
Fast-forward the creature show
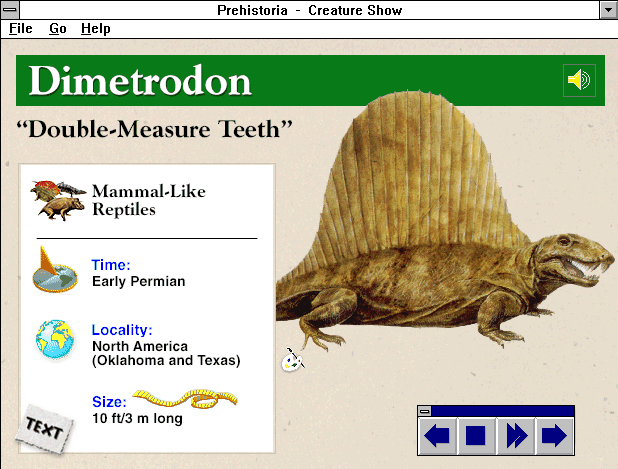(516, 436)
